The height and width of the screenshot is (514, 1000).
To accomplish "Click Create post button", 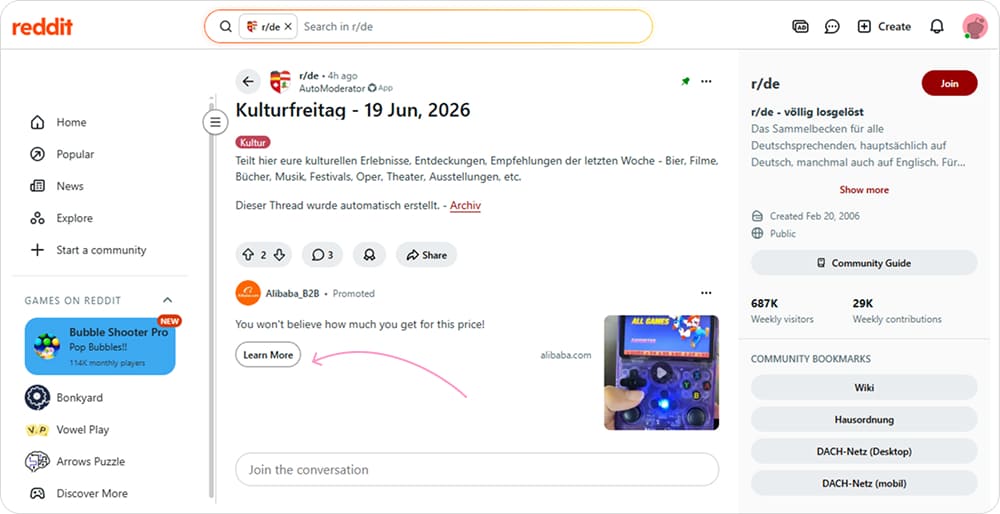I will (x=884, y=27).
